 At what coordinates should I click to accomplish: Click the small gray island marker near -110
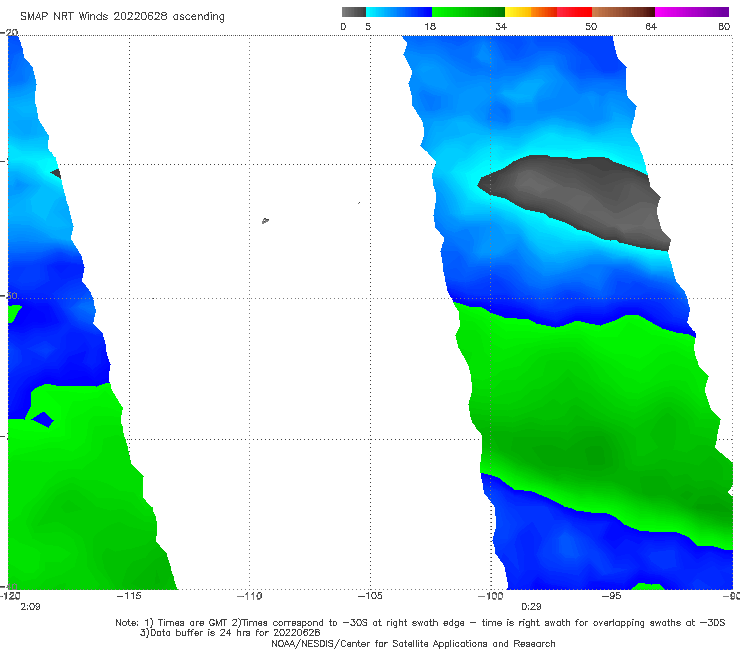265,220
